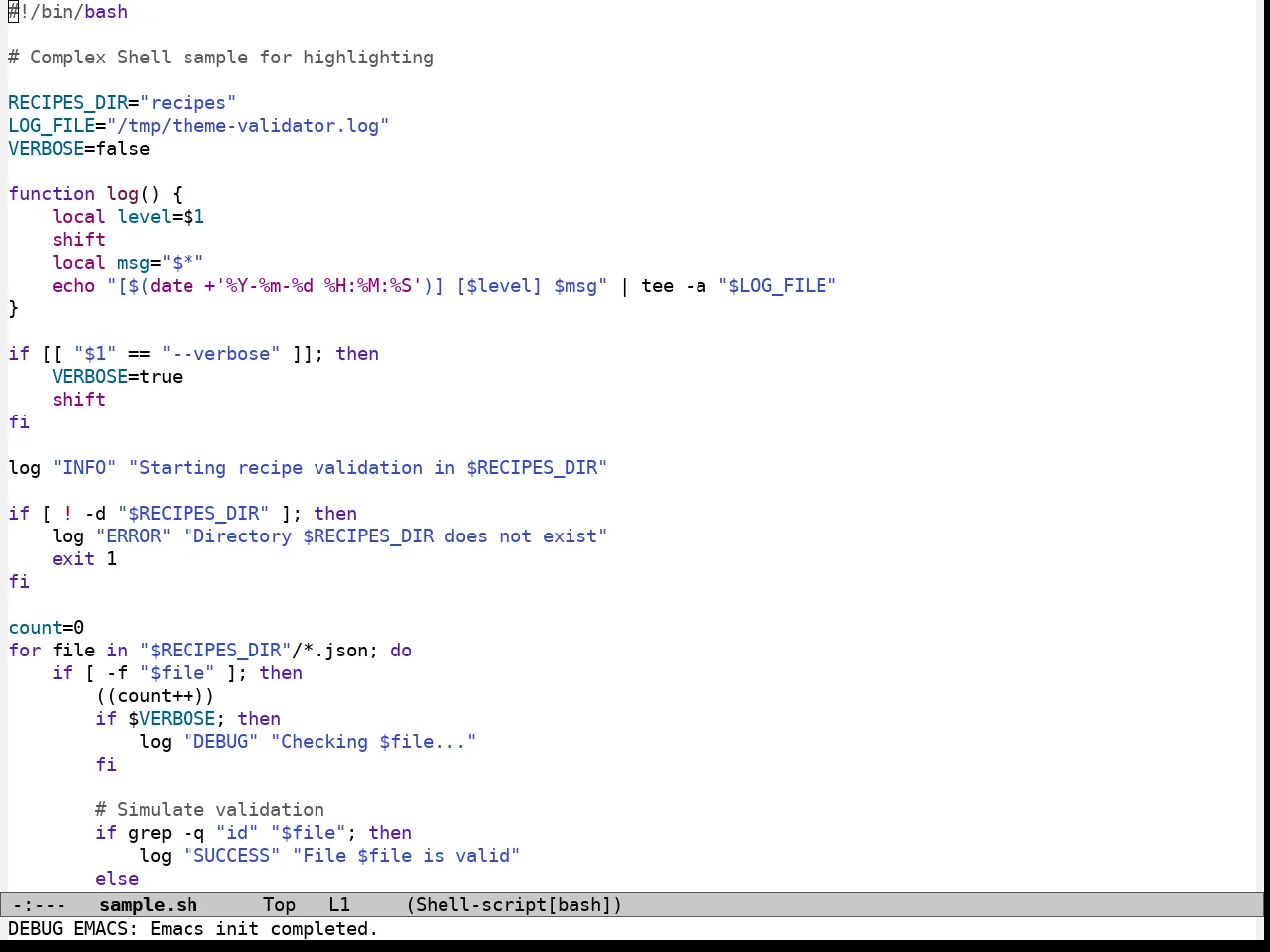Click the 'else' keyword at bottom
Viewport: 1270px width, 952px height.
click(x=117, y=879)
